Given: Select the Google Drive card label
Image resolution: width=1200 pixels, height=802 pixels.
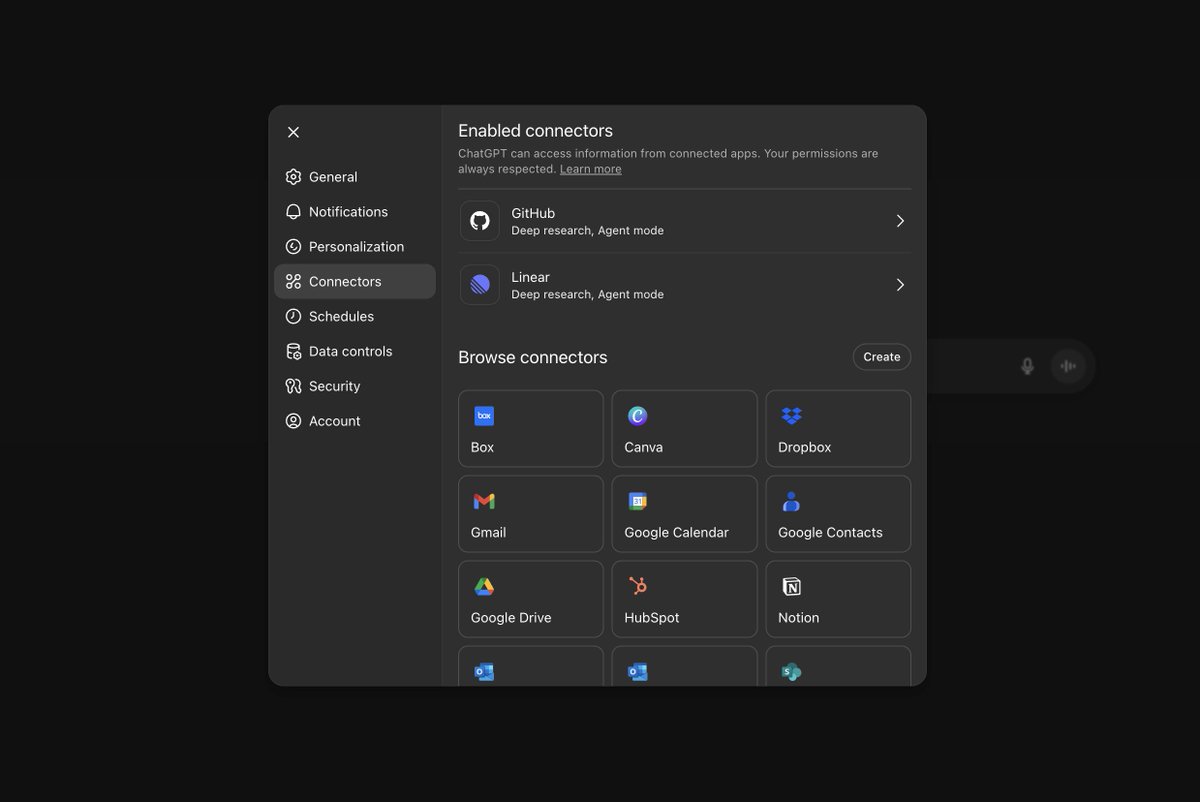Looking at the screenshot, I should pyautogui.click(x=511, y=618).
